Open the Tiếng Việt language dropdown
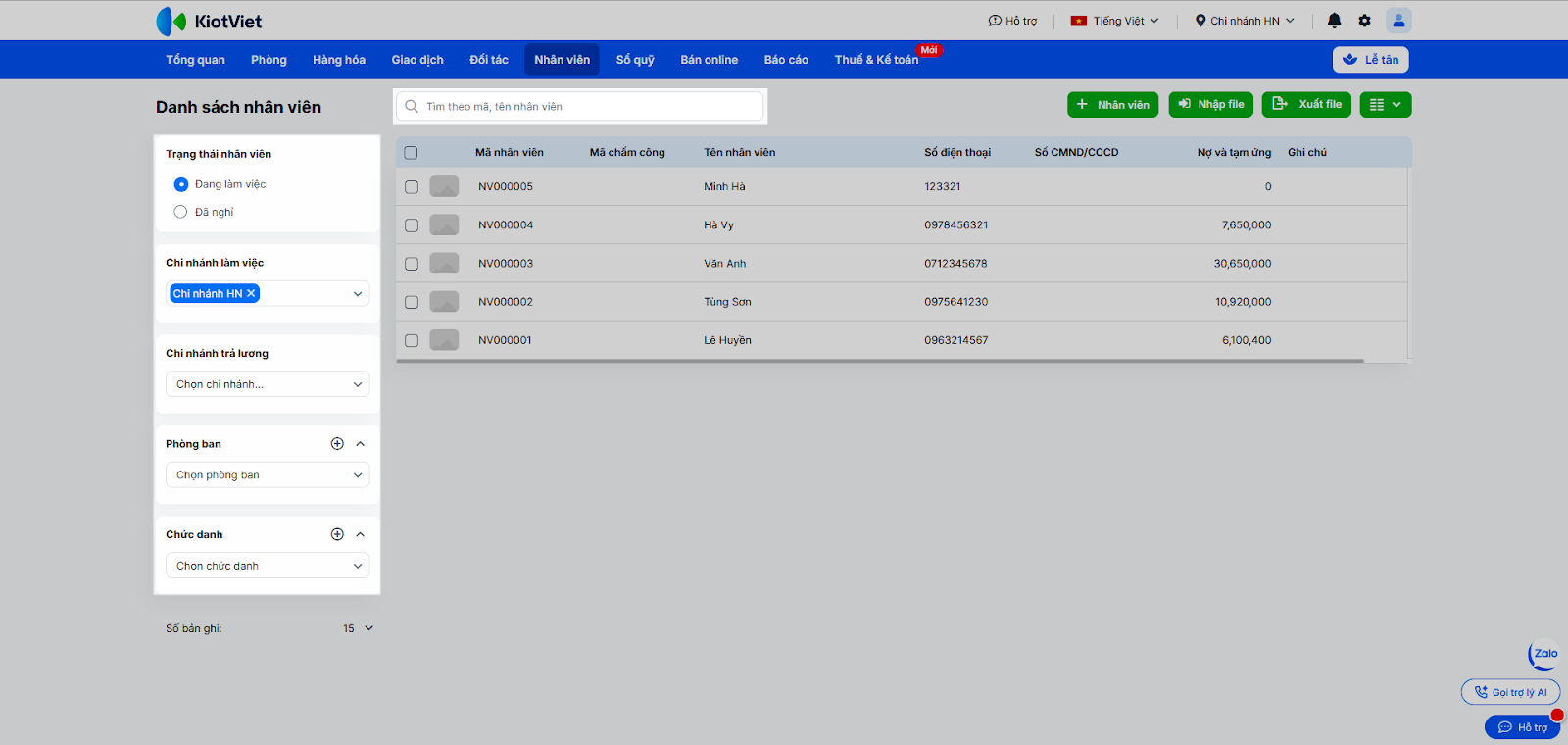Image resolution: width=1568 pixels, height=745 pixels. tap(1115, 21)
